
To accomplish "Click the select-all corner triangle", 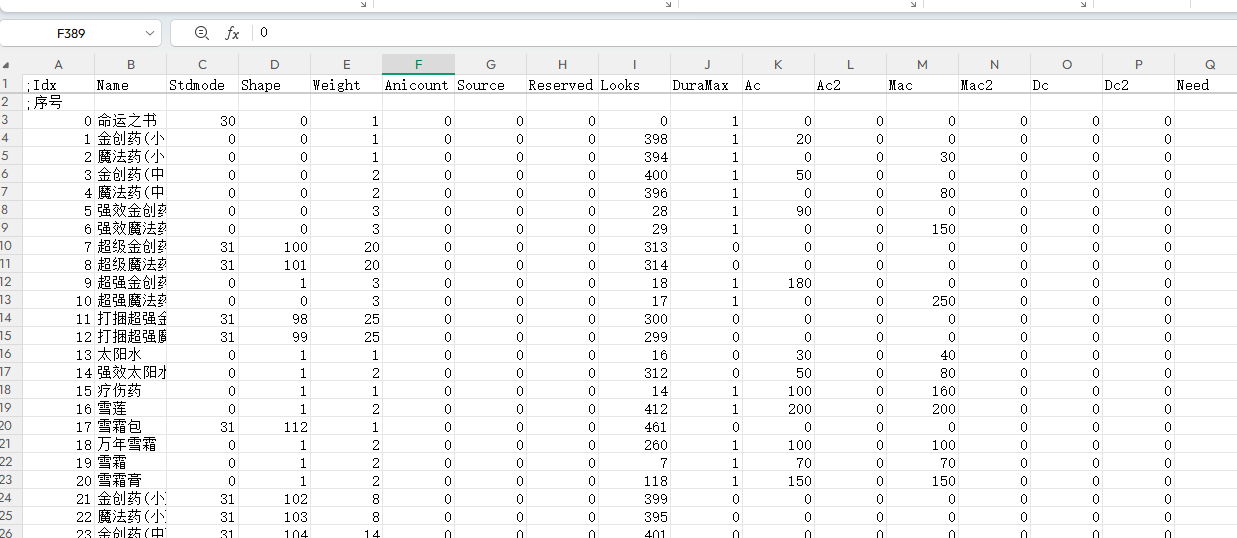I will (x=7, y=65).
